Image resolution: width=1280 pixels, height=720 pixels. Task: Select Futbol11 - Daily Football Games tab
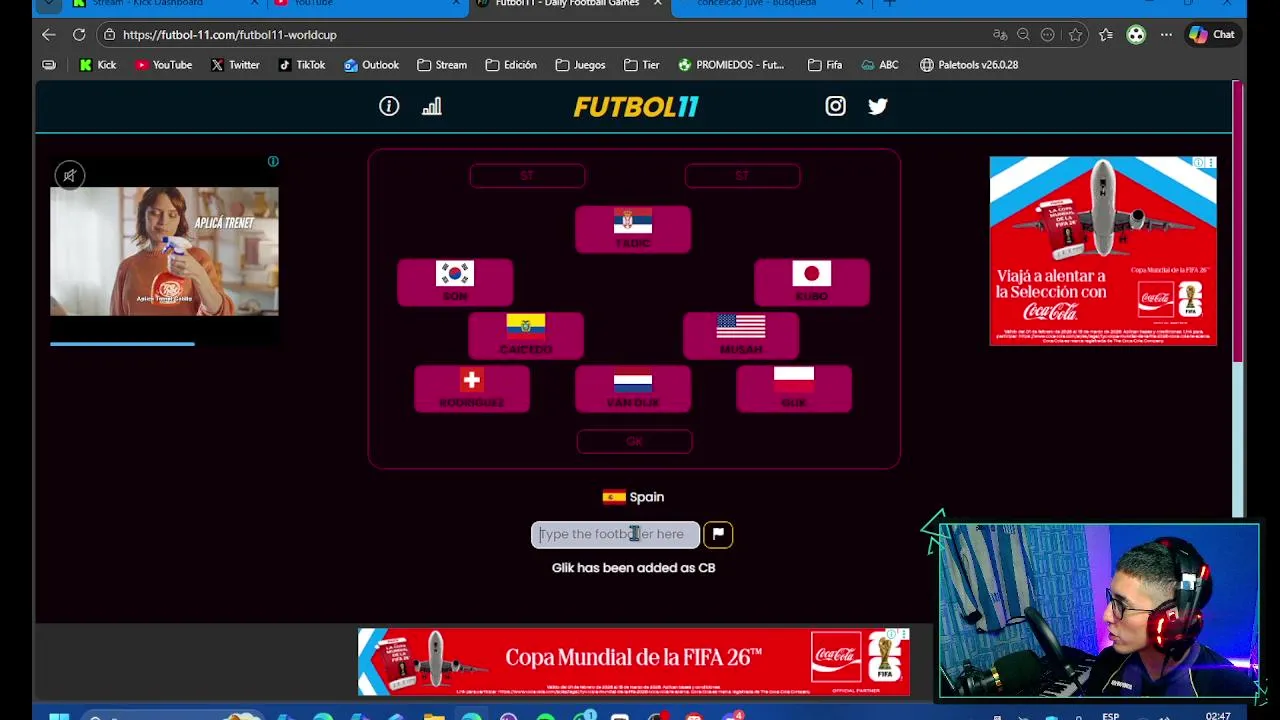click(568, 4)
